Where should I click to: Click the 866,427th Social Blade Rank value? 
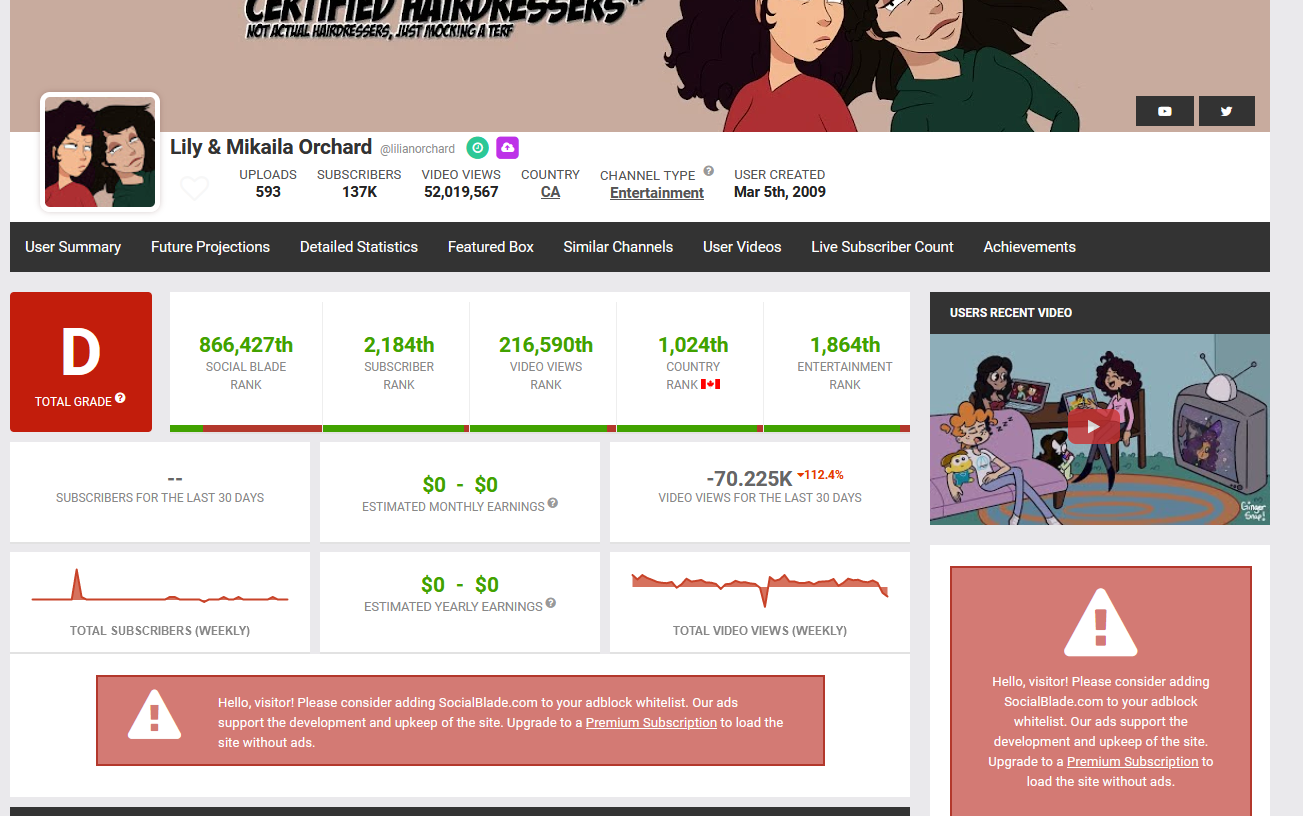coord(246,345)
